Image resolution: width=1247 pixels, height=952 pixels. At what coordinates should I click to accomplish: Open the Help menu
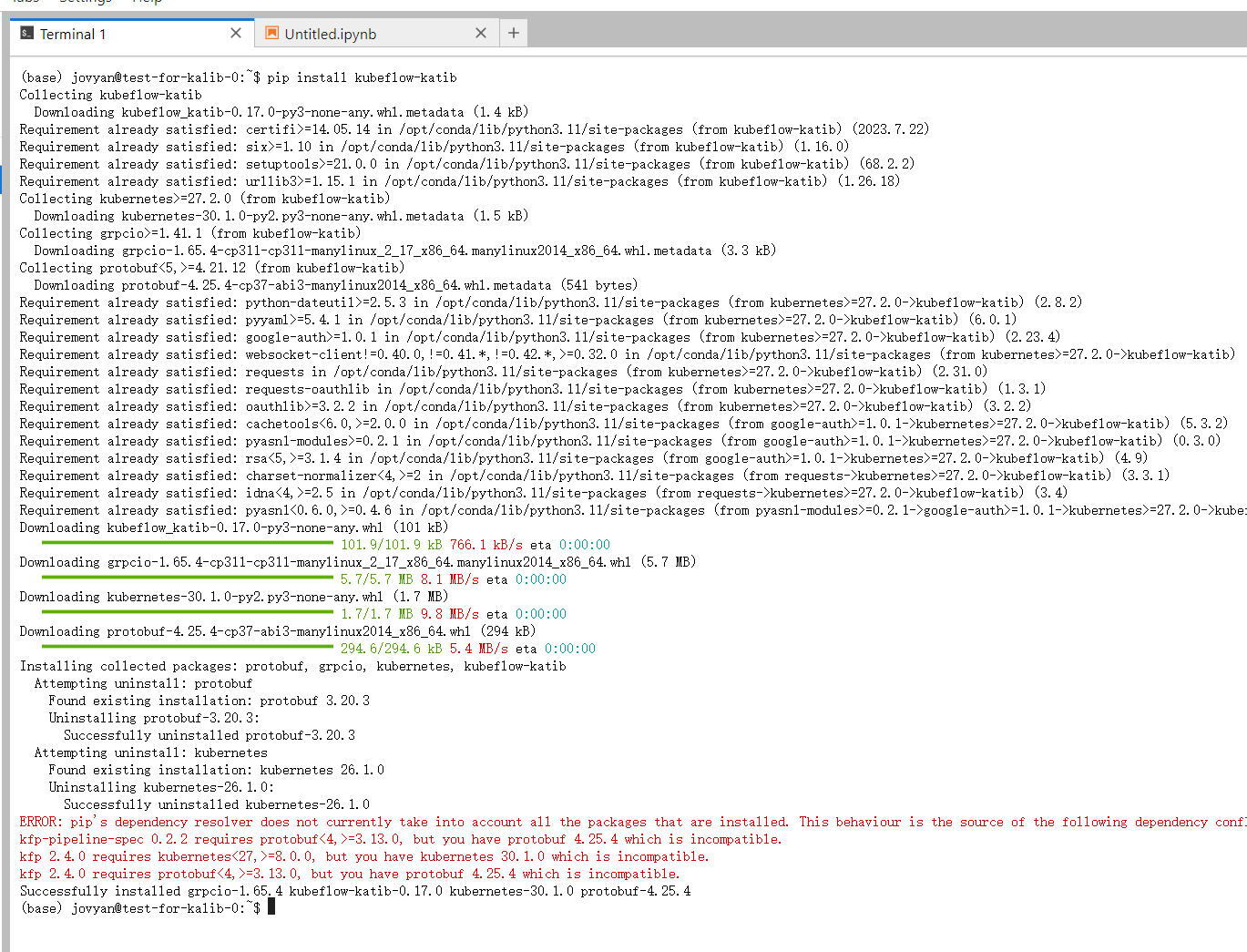click(x=147, y=2)
